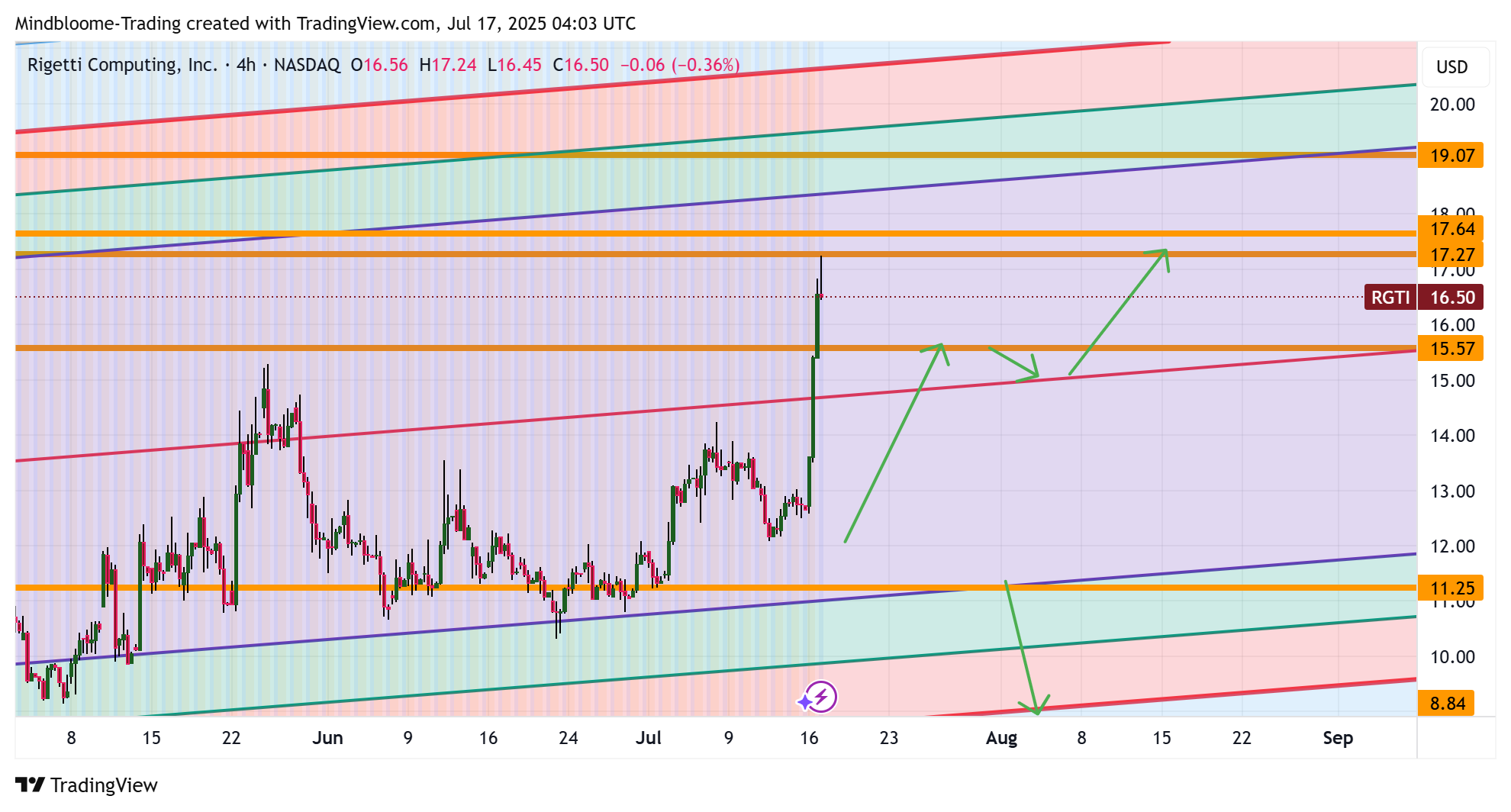Click the Sep date axis label
The width and height of the screenshot is (1511, 812).
[x=1338, y=738]
